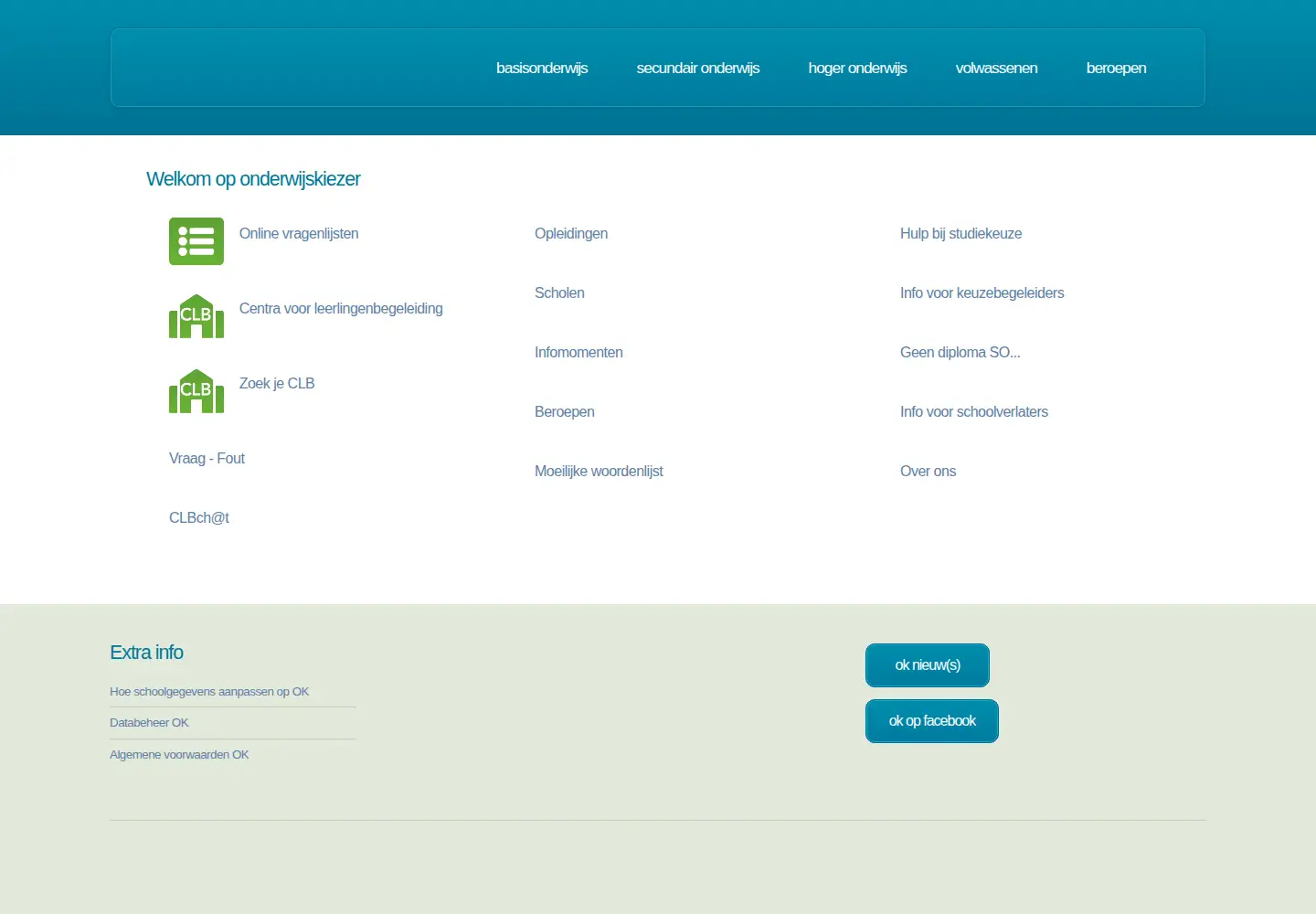The width and height of the screenshot is (1316, 914).
Task: View Infomomenten
Action: click(x=578, y=352)
